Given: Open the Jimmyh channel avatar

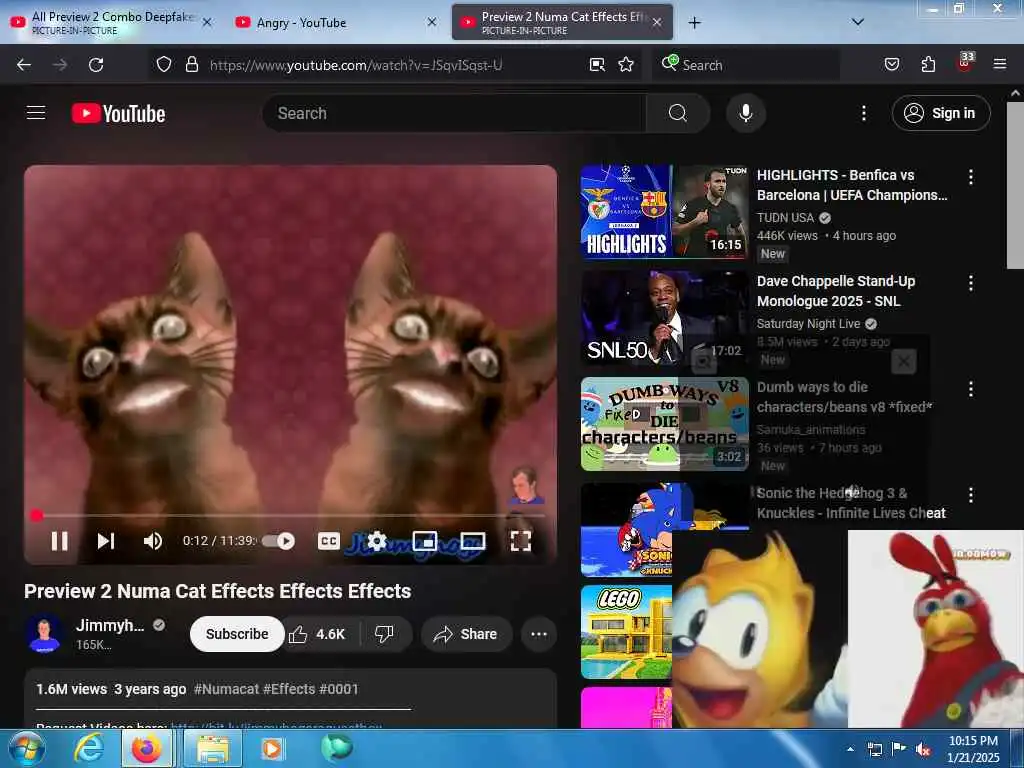Looking at the screenshot, I should pyautogui.click(x=44, y=634).
